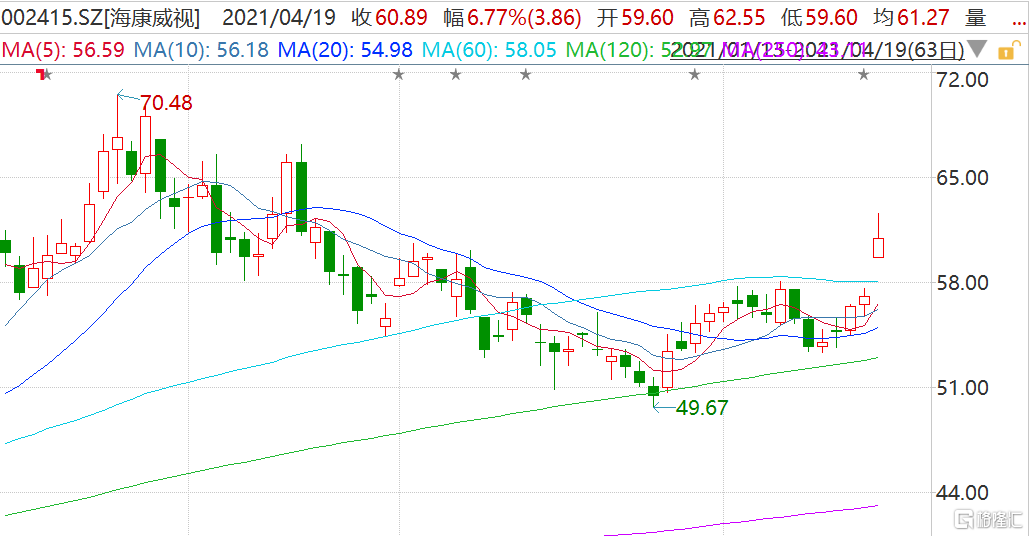
Task: Select the low price 低 59.60
Action: [x=819, y=18]
